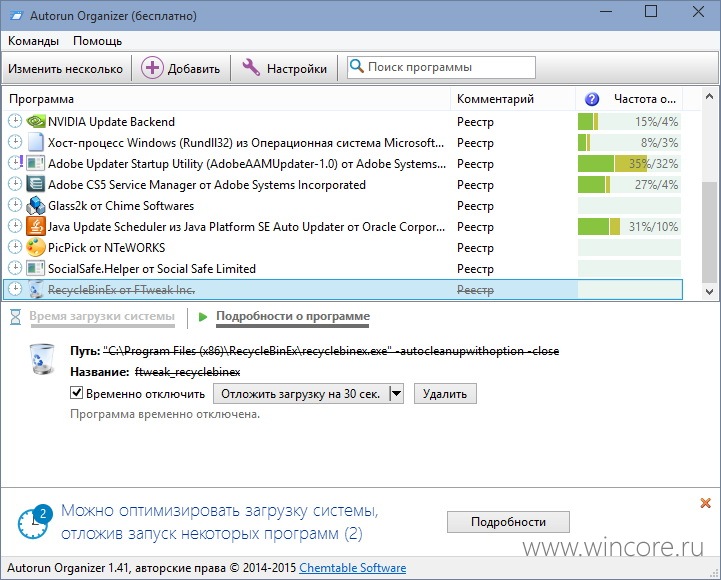
Task: Click the Adobe Updater Startup Utility icon
Action: (x=35, y=163)
